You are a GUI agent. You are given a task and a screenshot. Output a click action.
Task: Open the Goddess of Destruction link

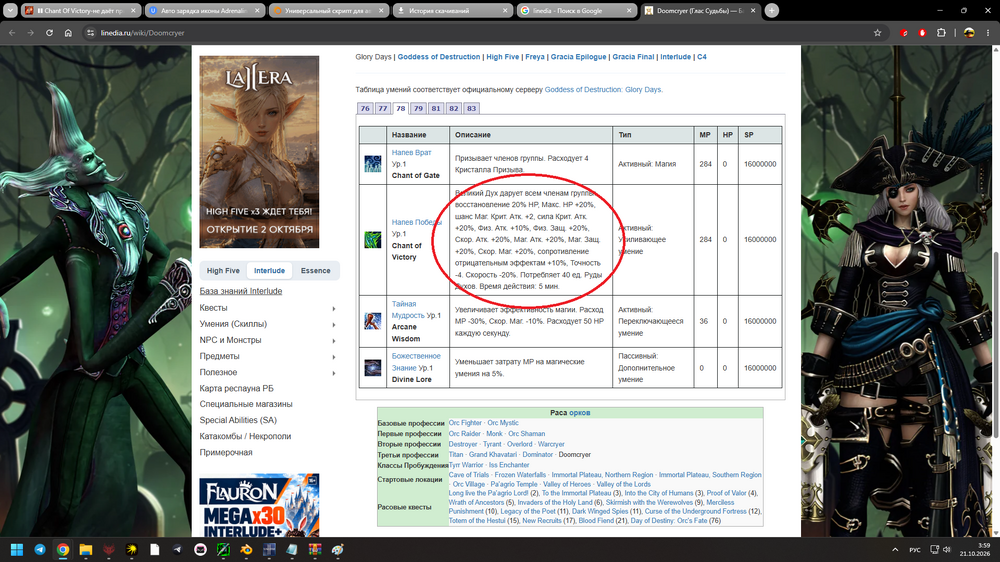pos(439,57)
